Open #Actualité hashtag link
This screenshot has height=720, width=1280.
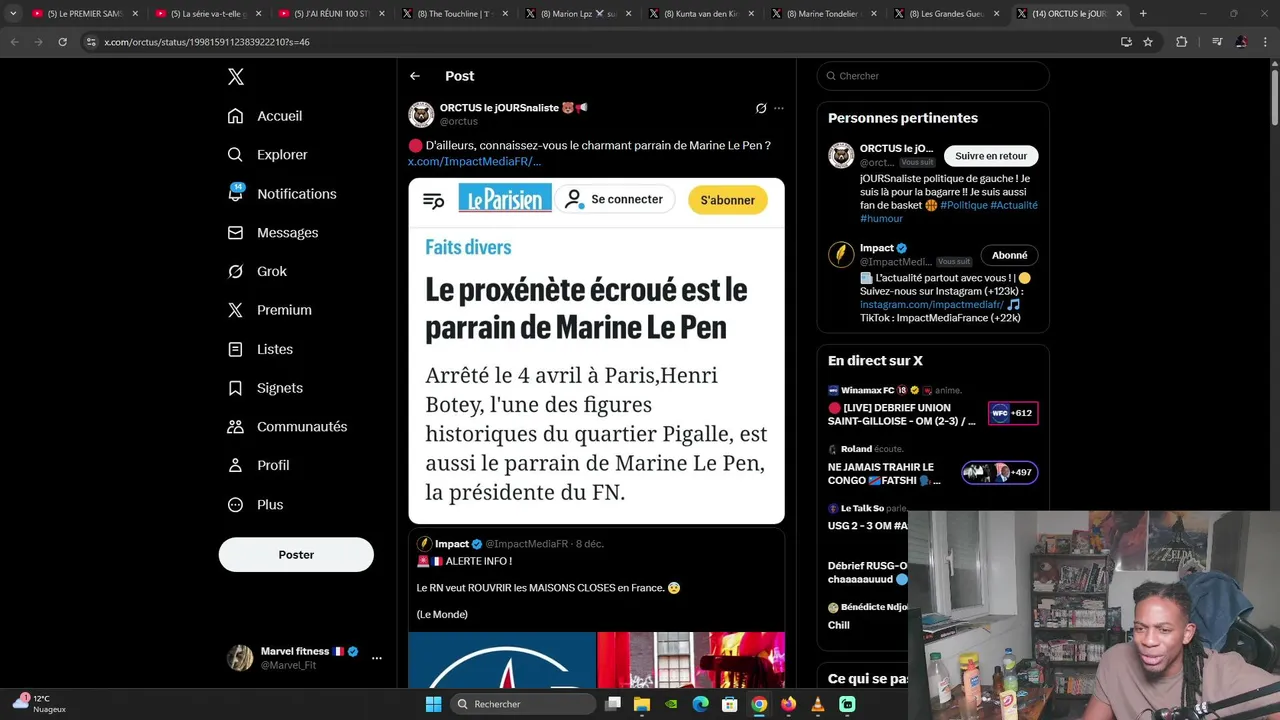point(1014,205)
